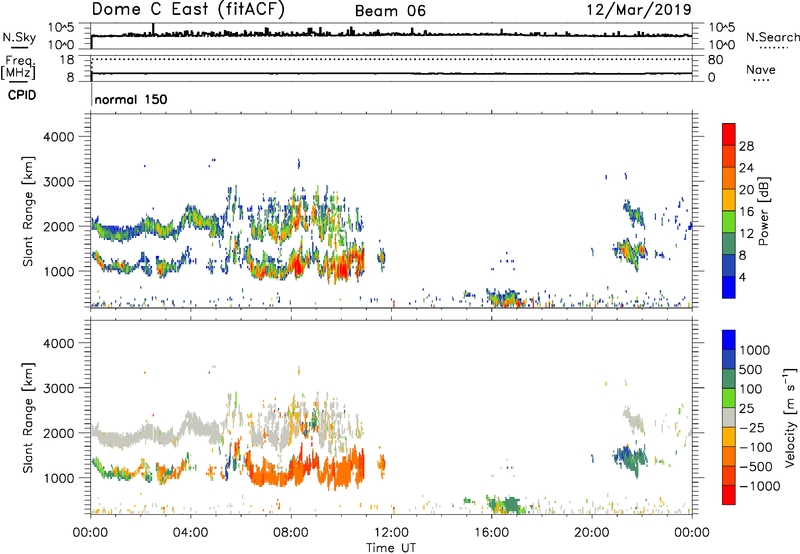Click the '-500' tick on Velocity colorbar
Viewport: 800px width, 554px height.
[756, 467]
